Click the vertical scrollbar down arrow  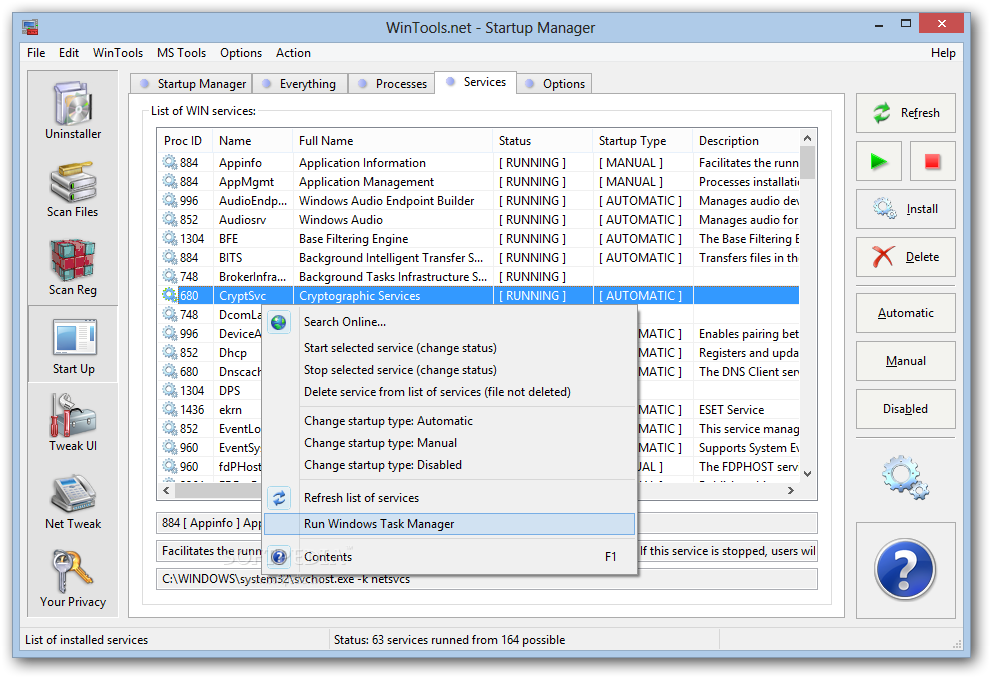[807, 473]
